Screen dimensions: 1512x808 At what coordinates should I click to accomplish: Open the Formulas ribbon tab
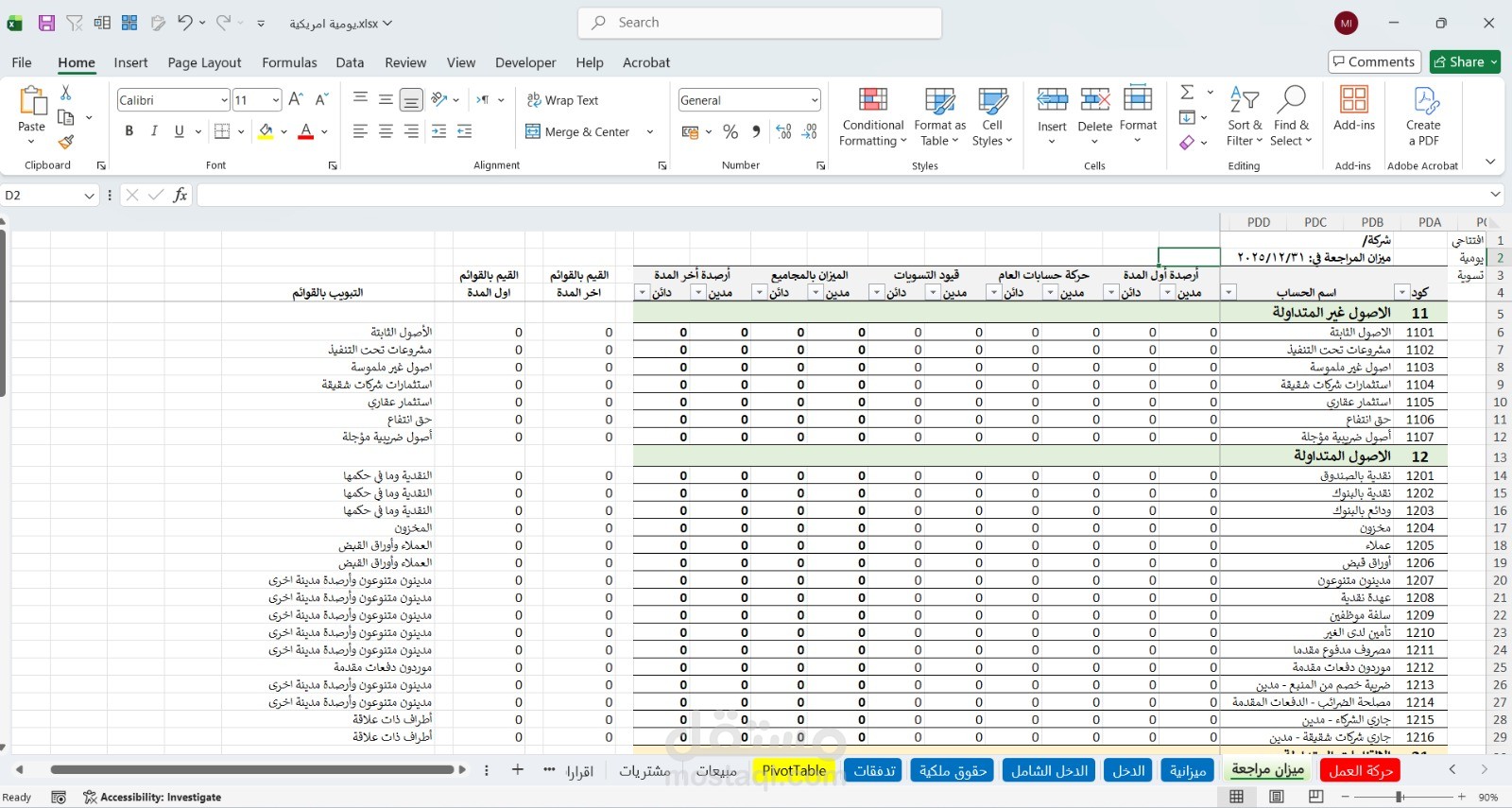pos(289,62)
